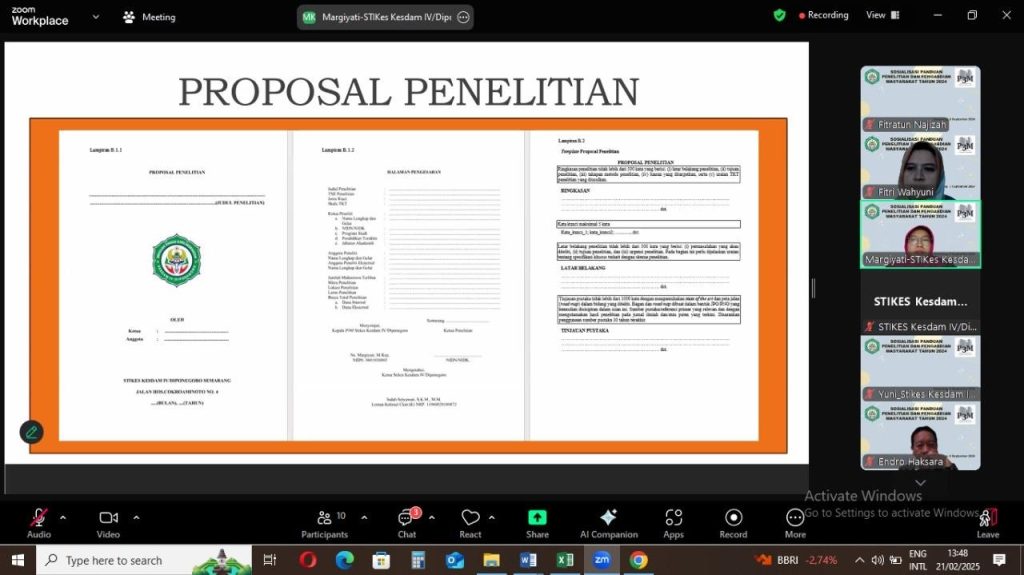Toggle the Video camera on

pos(108,522)
